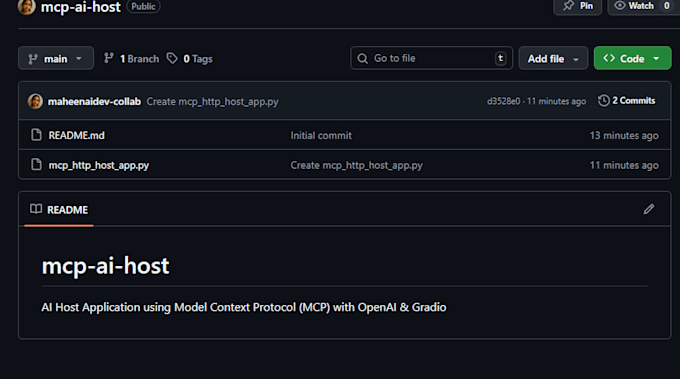The height and width of the screenshot is (379, 680).
Task: Expand the Add file dropdown
Action: click(553, 58)
